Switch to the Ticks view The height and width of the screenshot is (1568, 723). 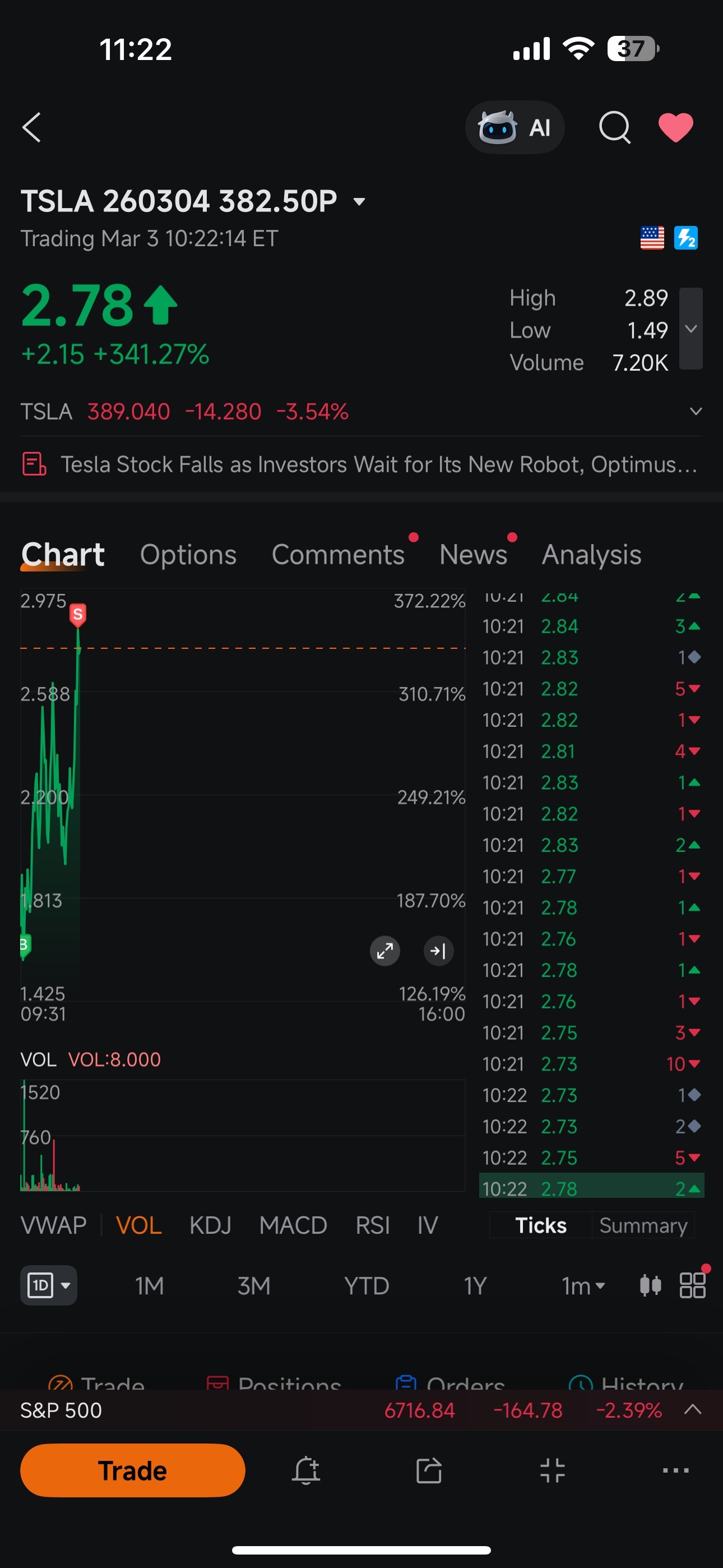[540, 1225]
